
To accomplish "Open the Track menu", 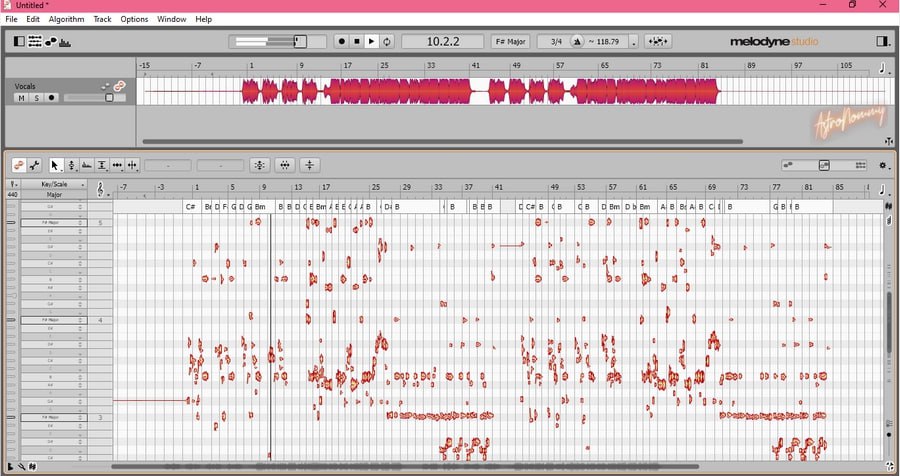I will tap(102, 19).
